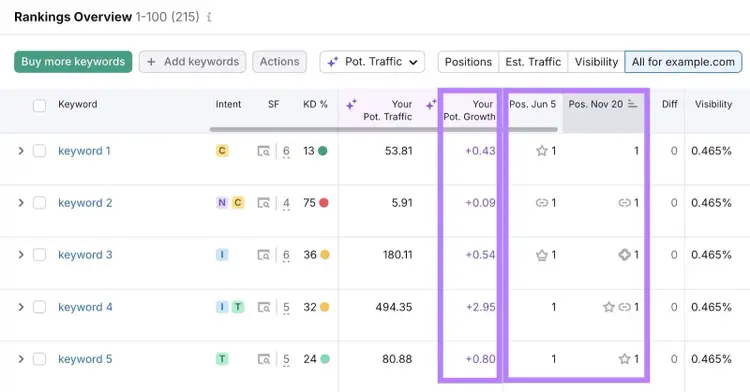Click the +0.43 growth value for keyword 1
The width and height of the screenshot is (750, 392).
[x=480, y=151]
